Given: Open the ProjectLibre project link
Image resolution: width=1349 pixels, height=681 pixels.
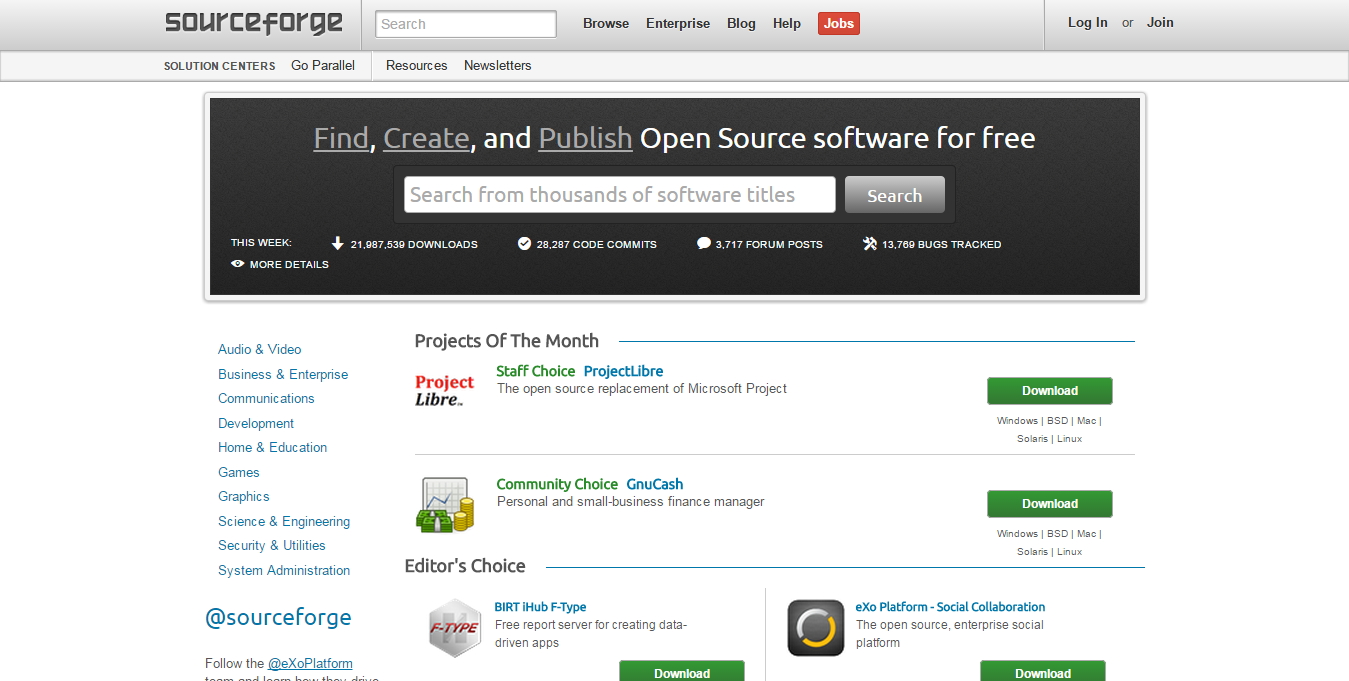Looking at the screenshot, I should pos(624,372).
